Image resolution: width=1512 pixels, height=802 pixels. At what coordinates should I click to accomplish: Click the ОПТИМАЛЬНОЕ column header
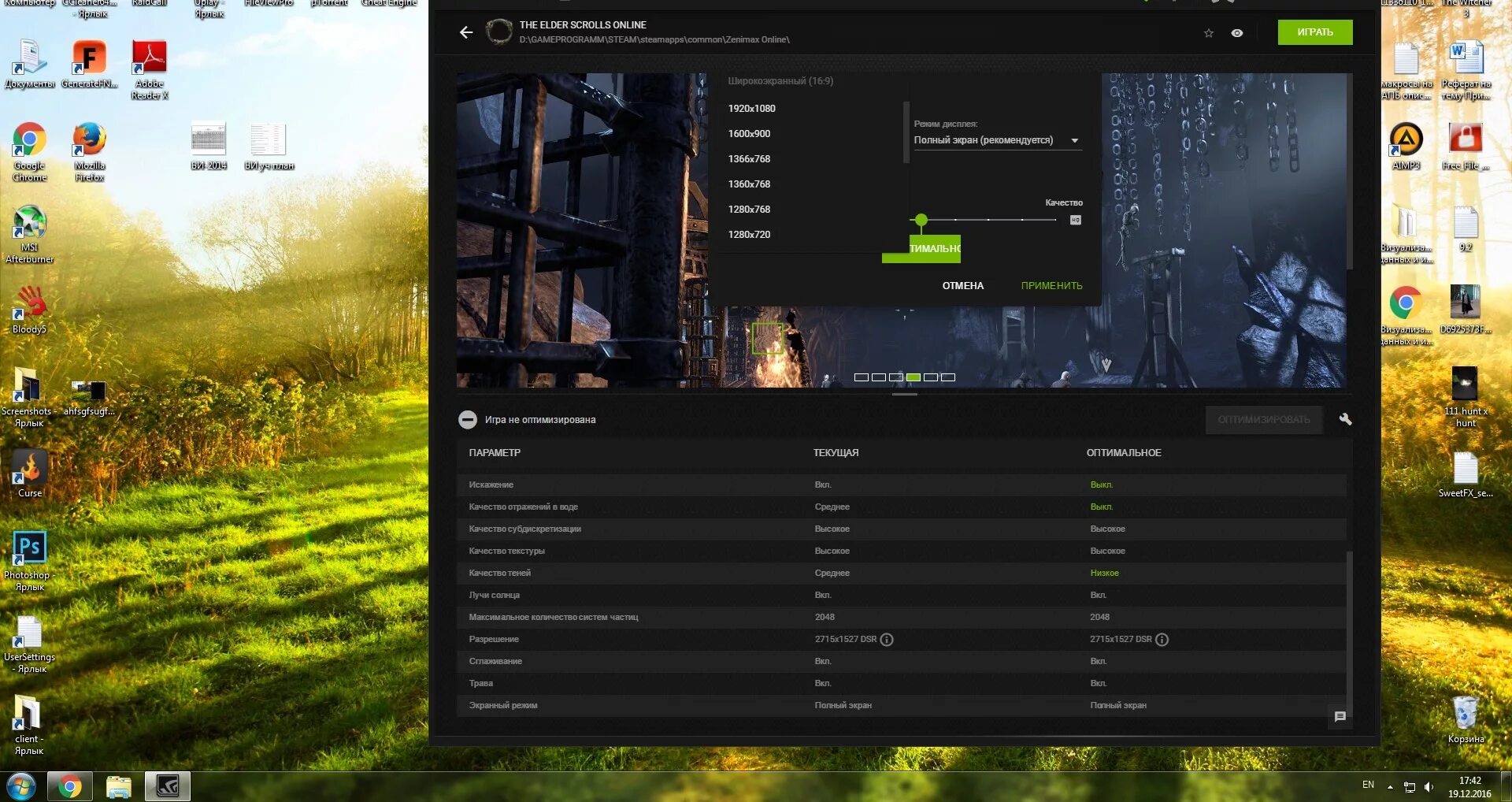tap(1124, 453)
